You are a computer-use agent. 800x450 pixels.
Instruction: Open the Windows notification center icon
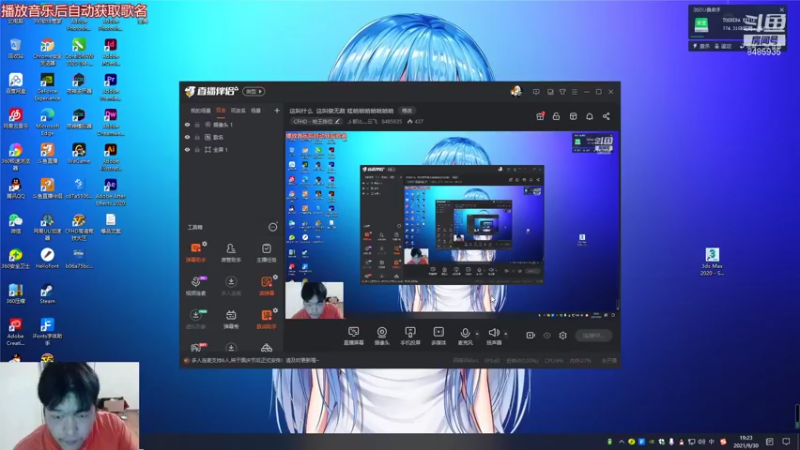click(786, 441)
